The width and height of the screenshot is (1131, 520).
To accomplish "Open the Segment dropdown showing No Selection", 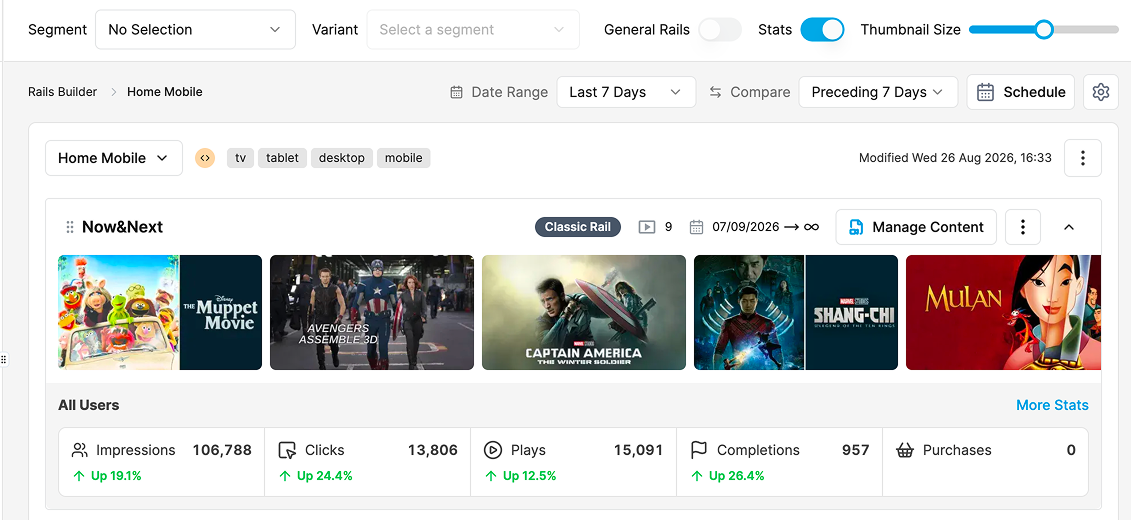I will [195, 30].
